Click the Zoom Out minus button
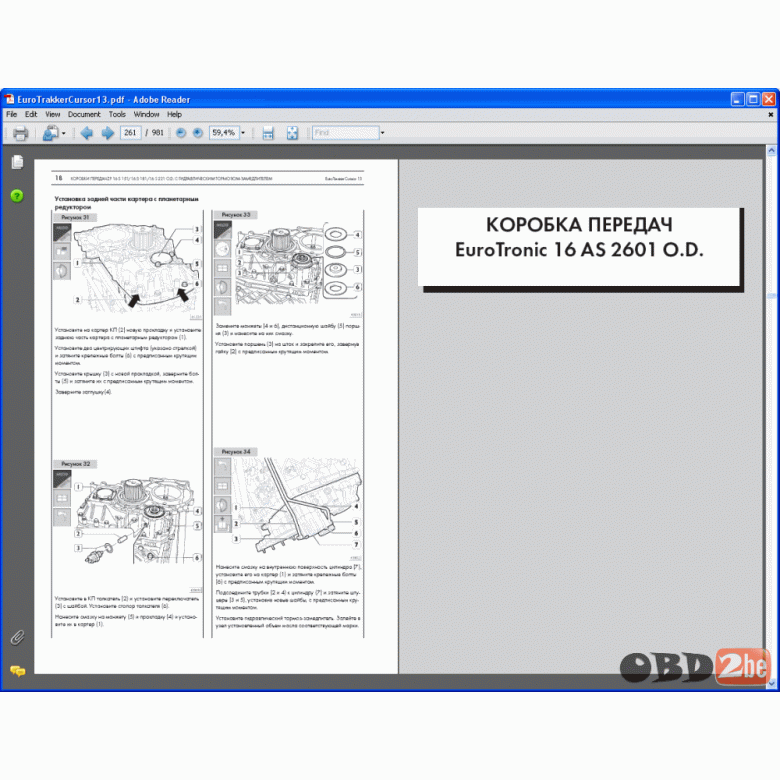The width and height of the screenshot is (780, 780). coord(181,133)
